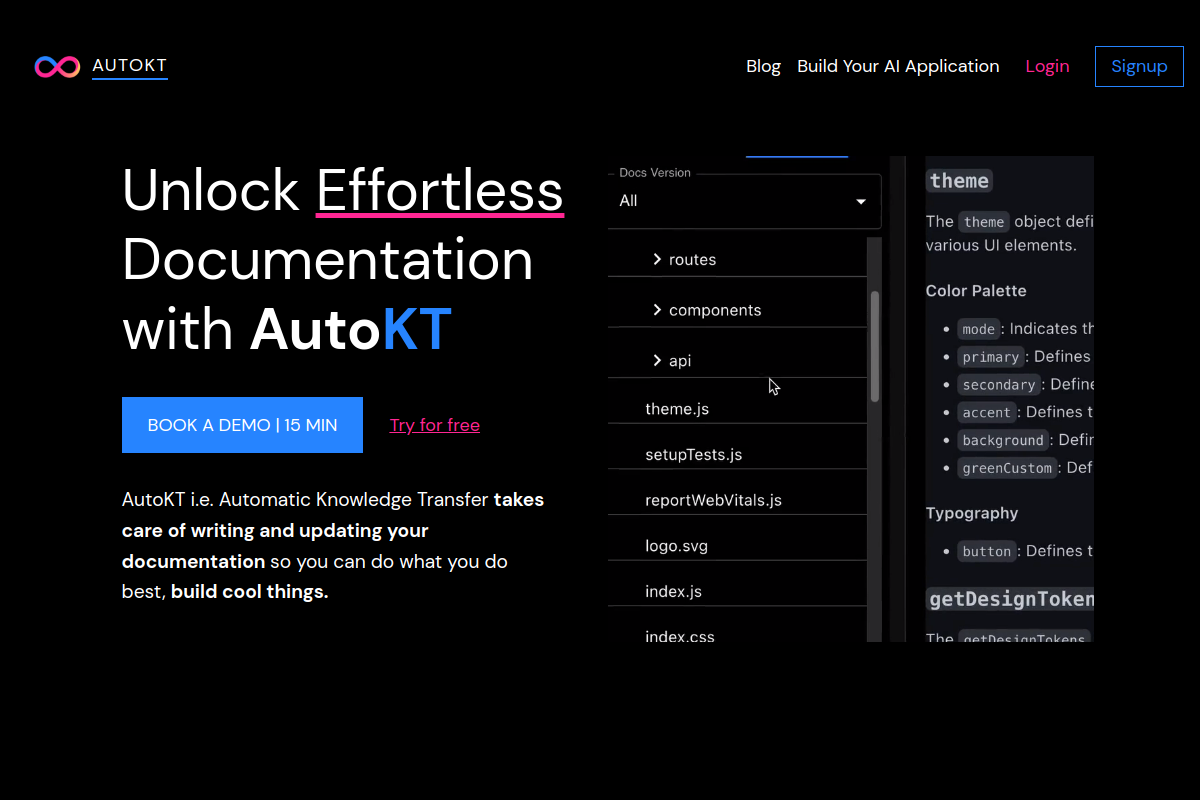
Task: Click the accent code tag
Action: tap(987, 412)
